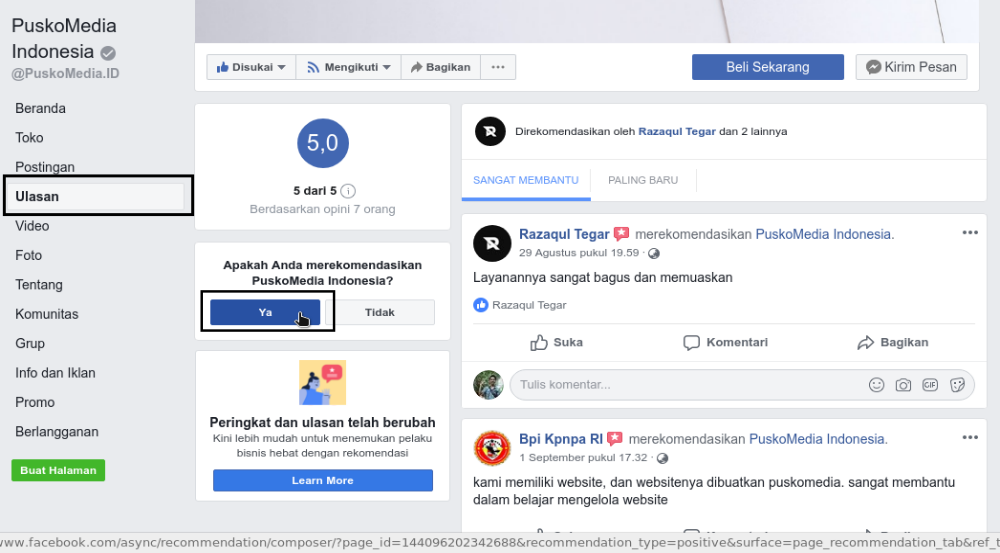Screen dimensions: 1000x553
Task: Open the Mengikuti following dropdown
Action: click(349, 67)
